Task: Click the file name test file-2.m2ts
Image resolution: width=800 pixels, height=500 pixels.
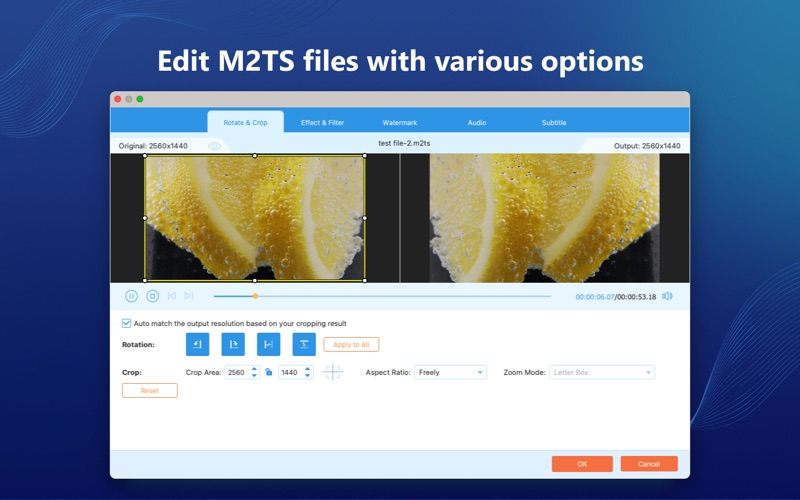Action: pos(404,143)
